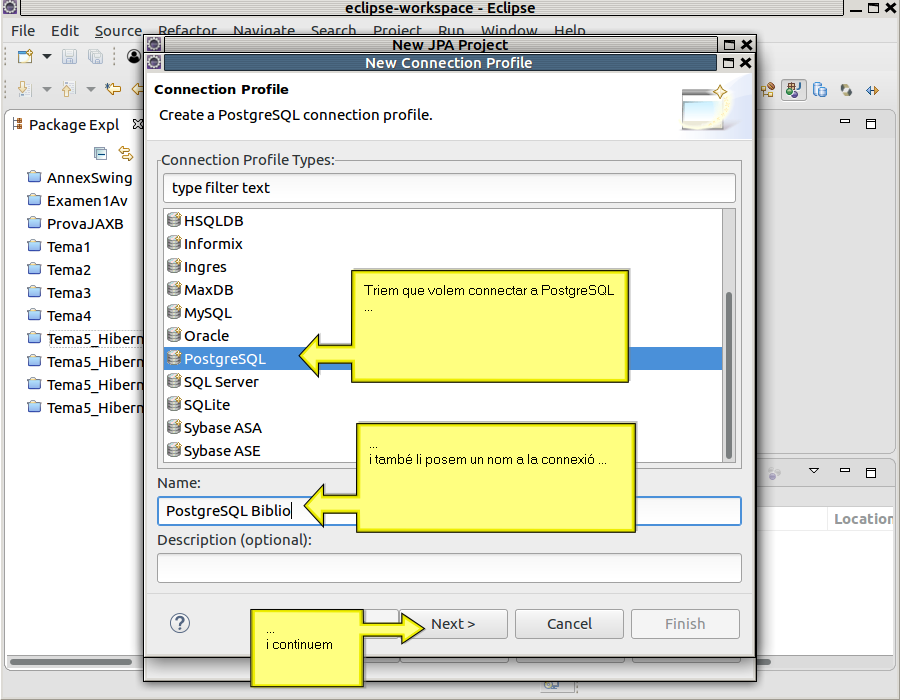
Task: Select Ingres connection profile type
Action: pos(443,267)
